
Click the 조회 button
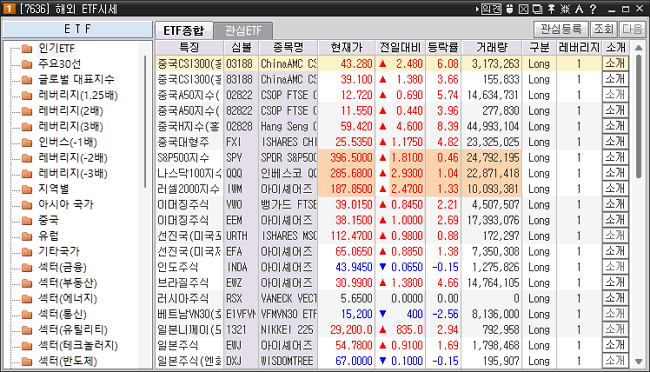click(604, 29)
